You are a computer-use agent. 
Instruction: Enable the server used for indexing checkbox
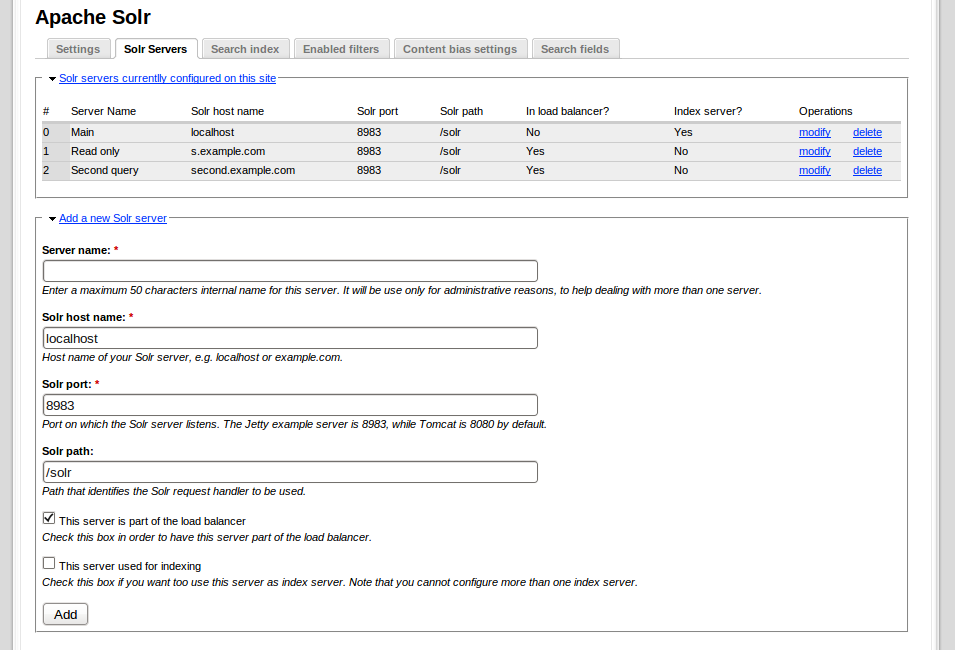tap(49, 564)
